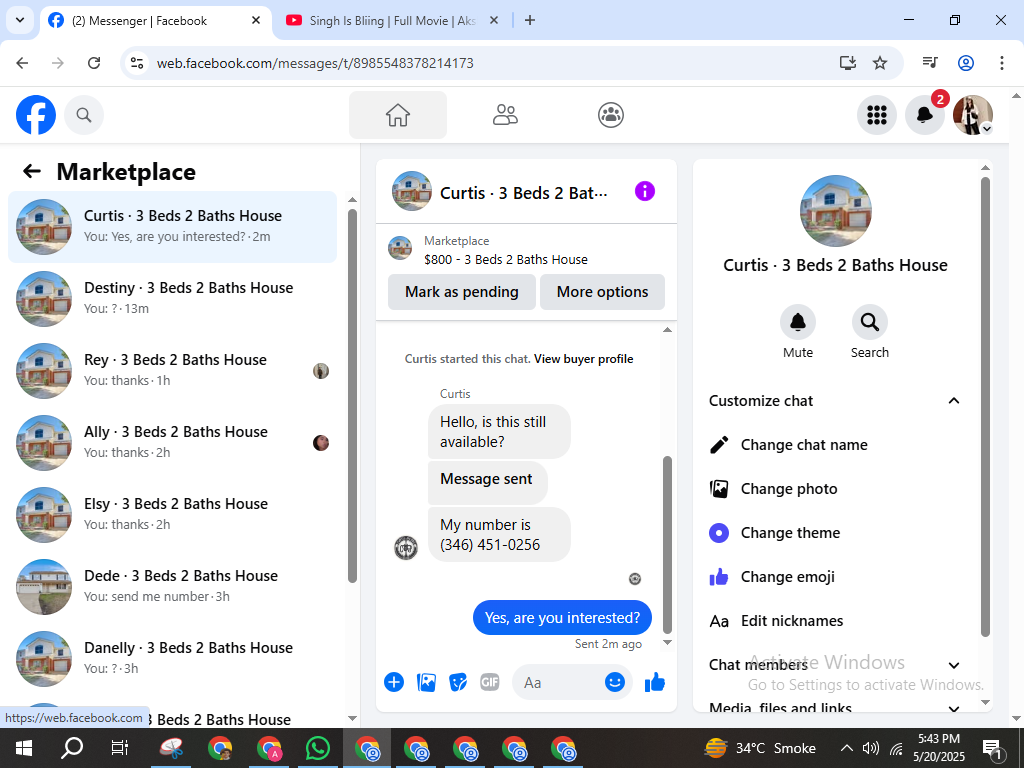Select Change chat name

click(835, 445)
